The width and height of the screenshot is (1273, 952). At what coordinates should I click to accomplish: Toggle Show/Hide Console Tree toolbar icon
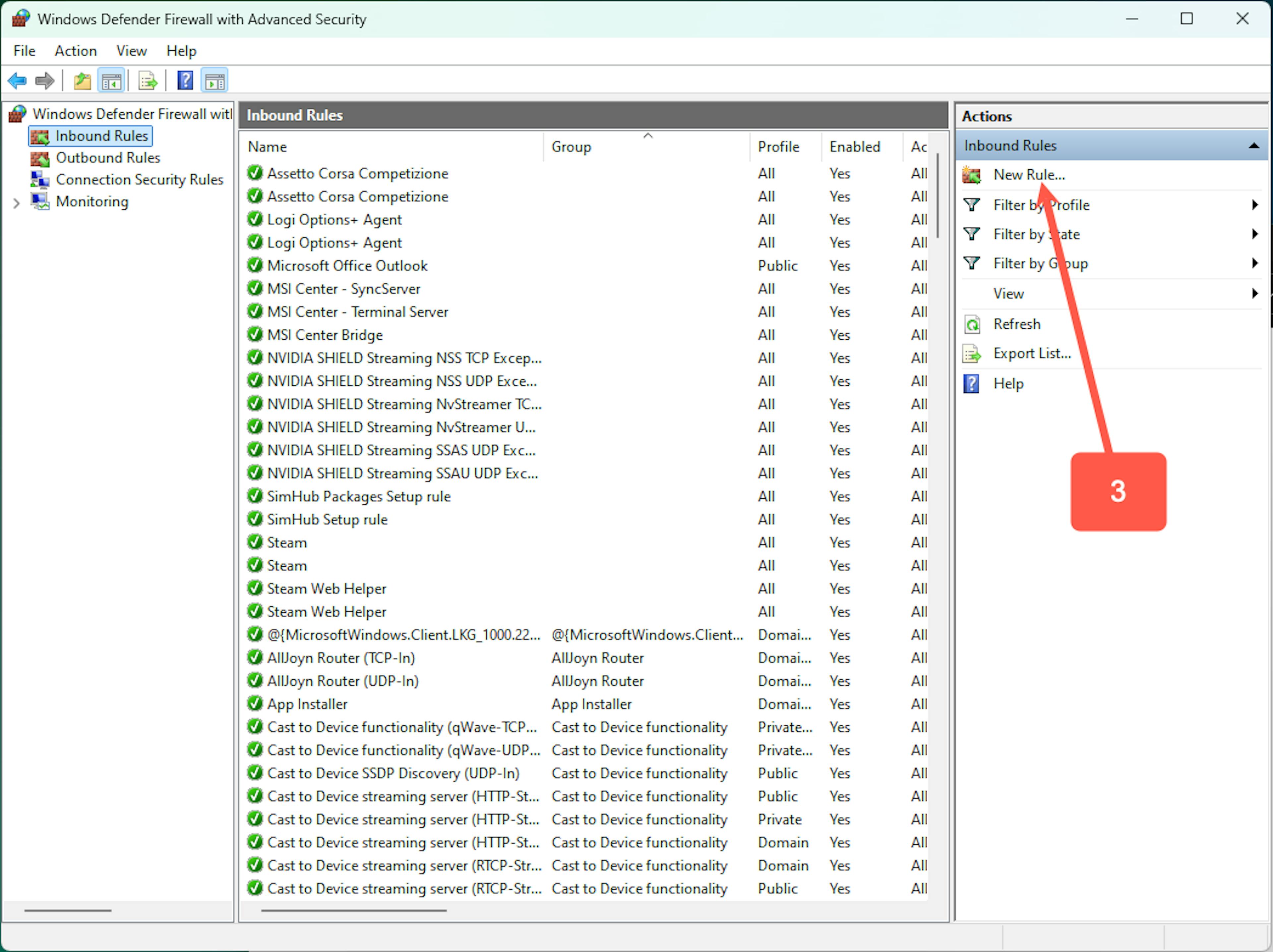click(111, 81)
